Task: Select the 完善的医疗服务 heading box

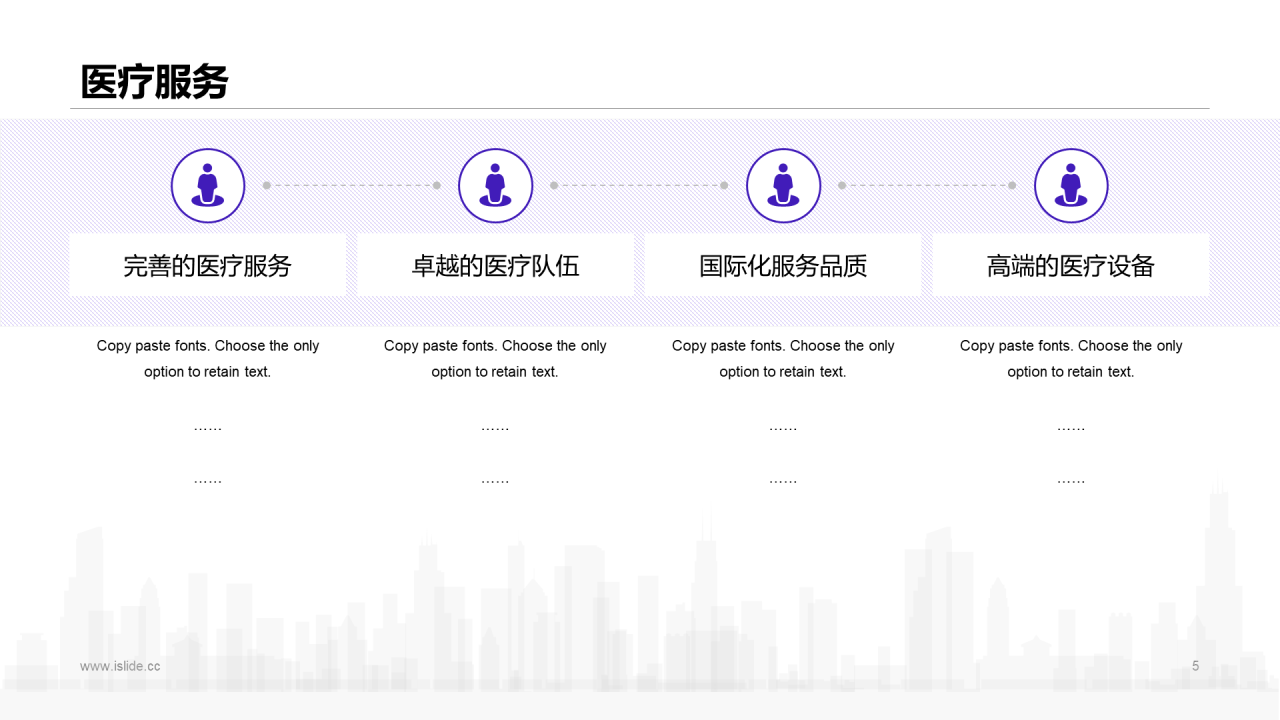Action: pos(208,265)
